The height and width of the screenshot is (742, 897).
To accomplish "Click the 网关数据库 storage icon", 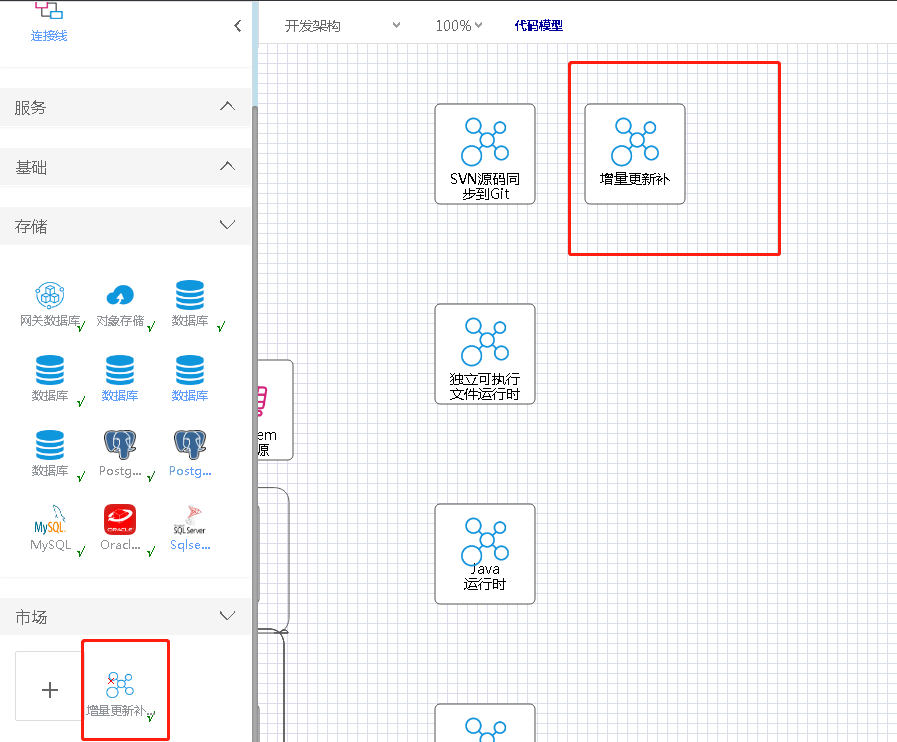I will [49, 296].
